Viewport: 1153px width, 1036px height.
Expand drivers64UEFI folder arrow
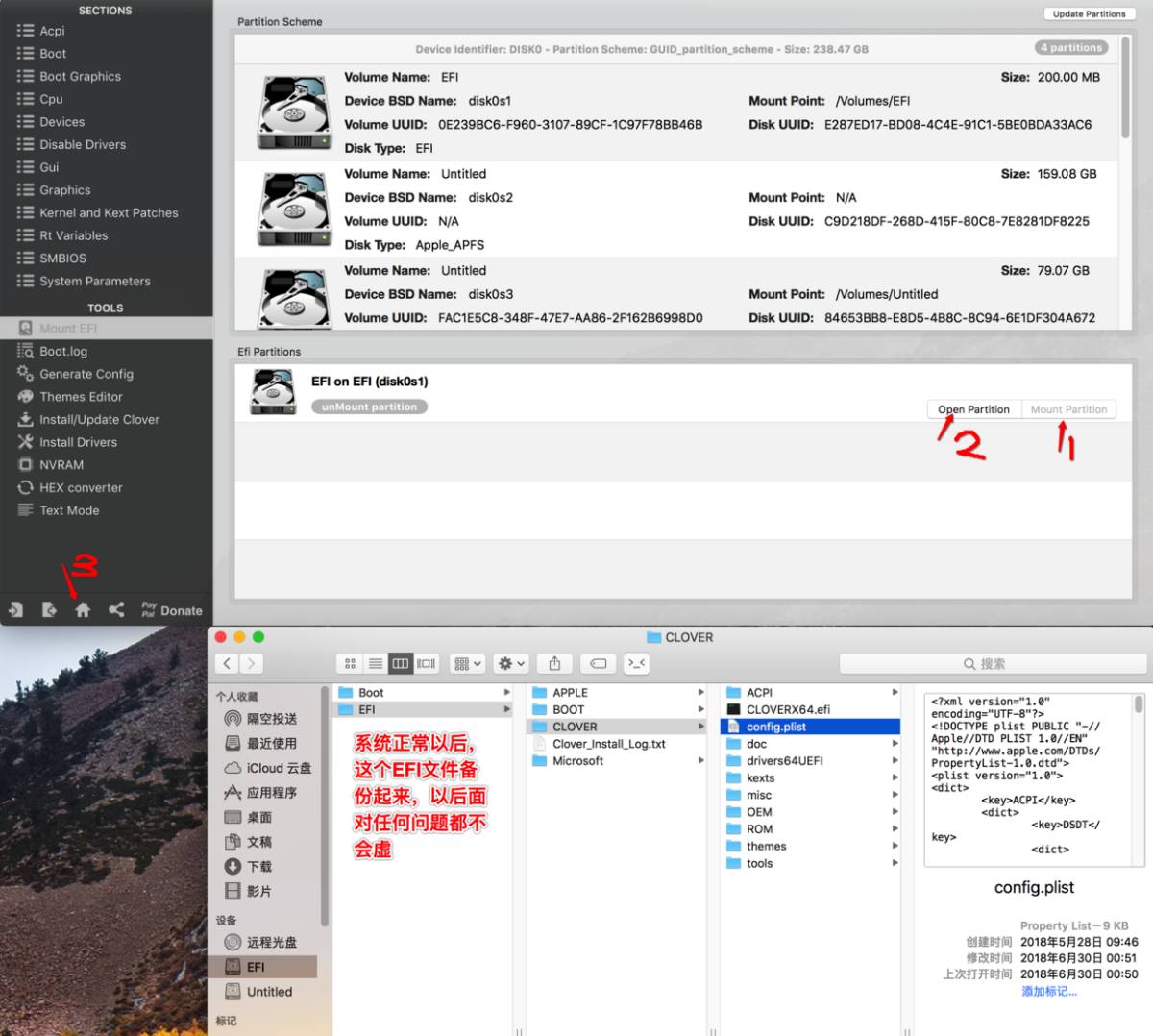(895, 760)
